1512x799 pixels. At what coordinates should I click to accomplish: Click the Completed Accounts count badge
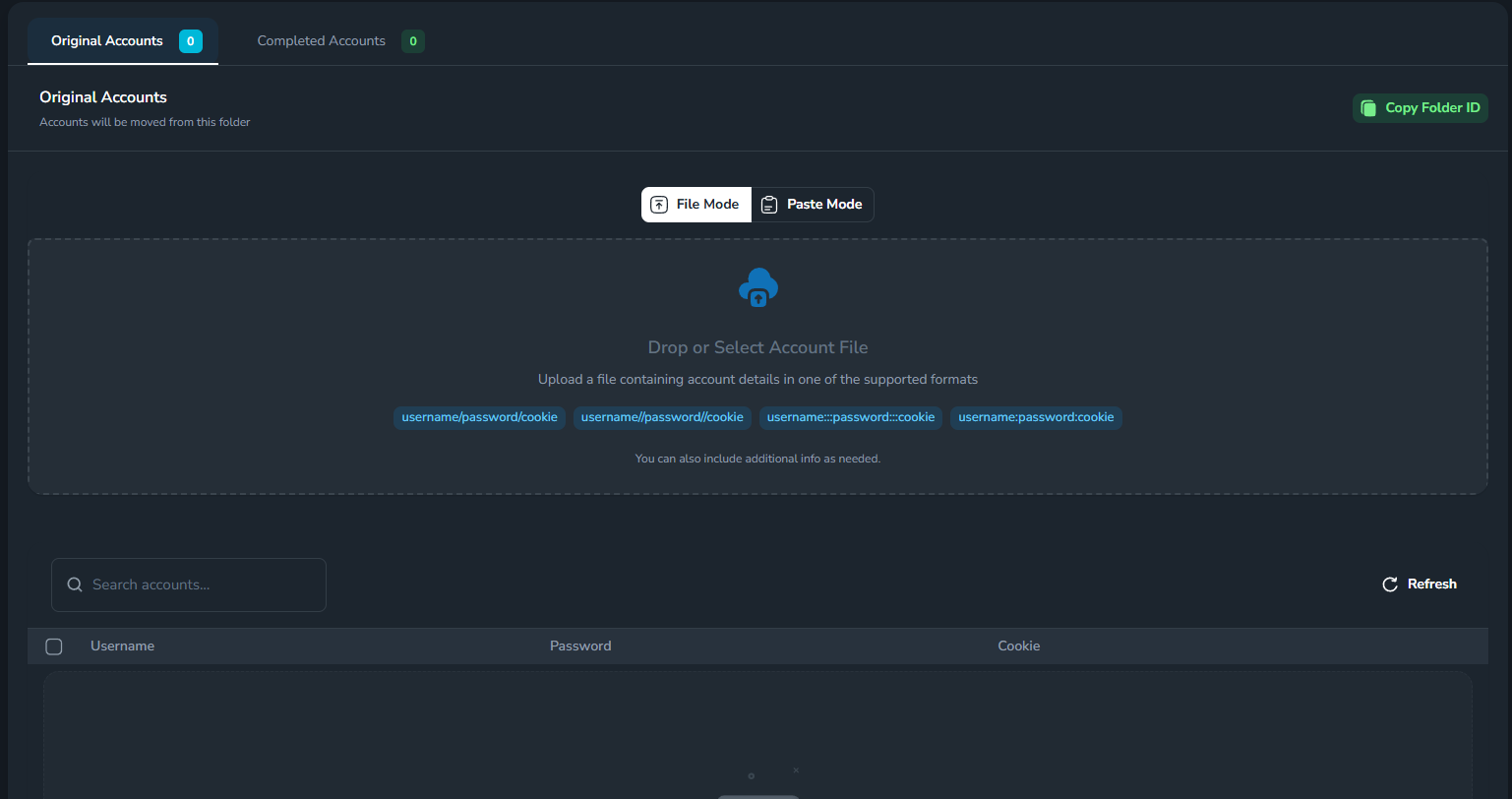pyautogui.click(x=413, y=41)
